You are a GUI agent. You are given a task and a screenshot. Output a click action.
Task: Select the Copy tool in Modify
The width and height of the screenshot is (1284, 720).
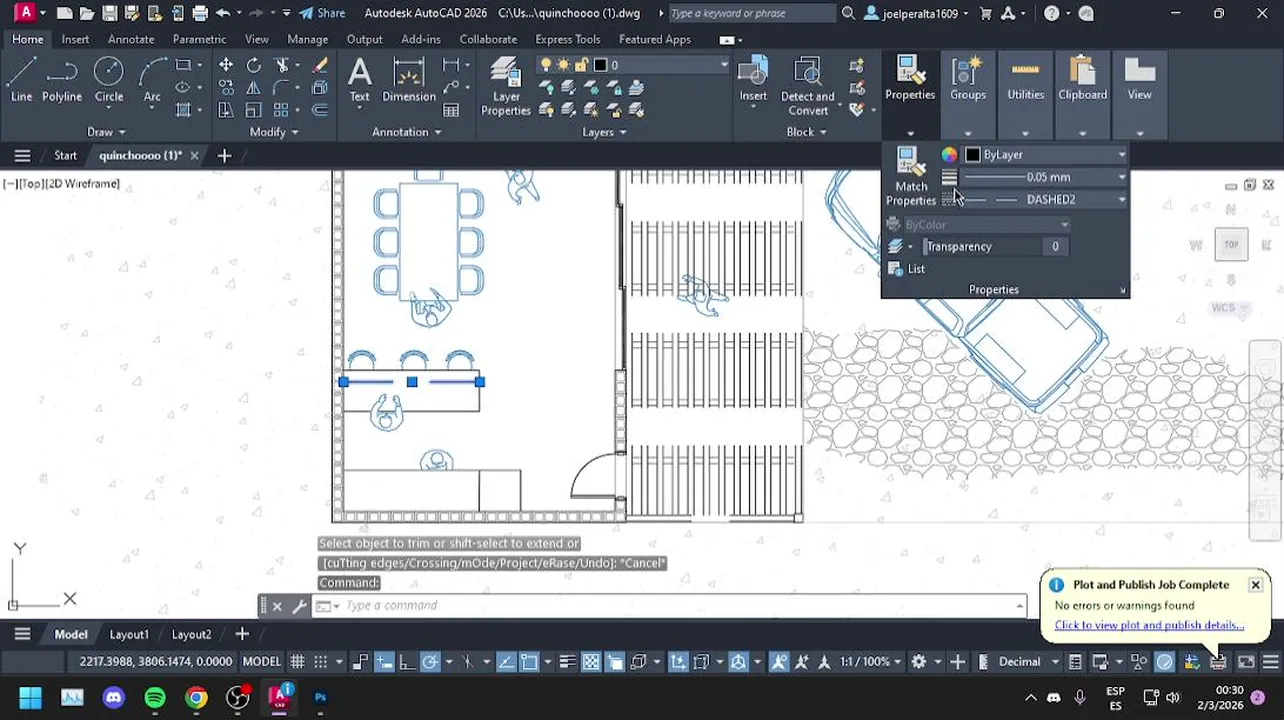[226, 88]
